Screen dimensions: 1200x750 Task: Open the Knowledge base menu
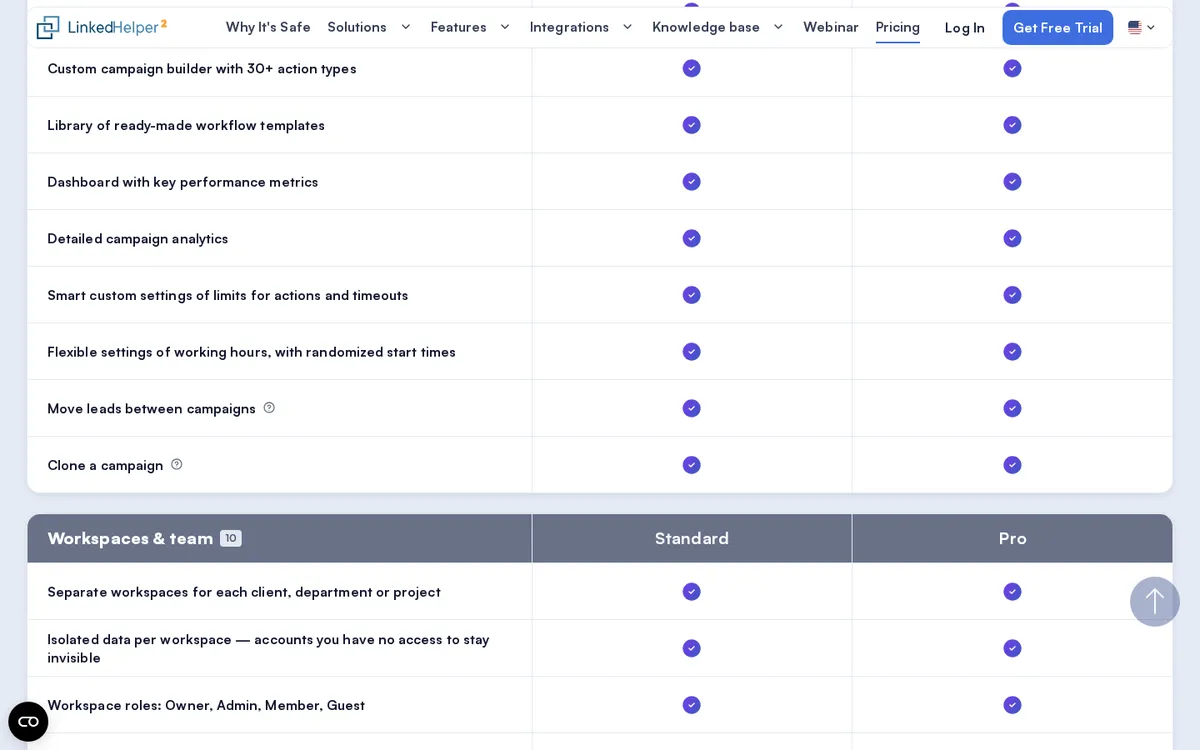(x=706, y=27)
